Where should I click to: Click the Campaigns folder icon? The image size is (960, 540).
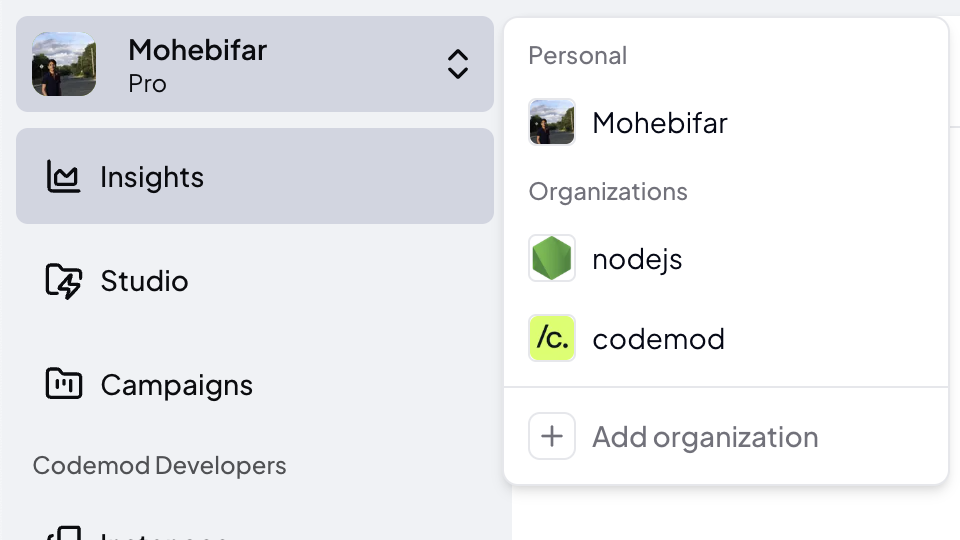click(63, 384)
